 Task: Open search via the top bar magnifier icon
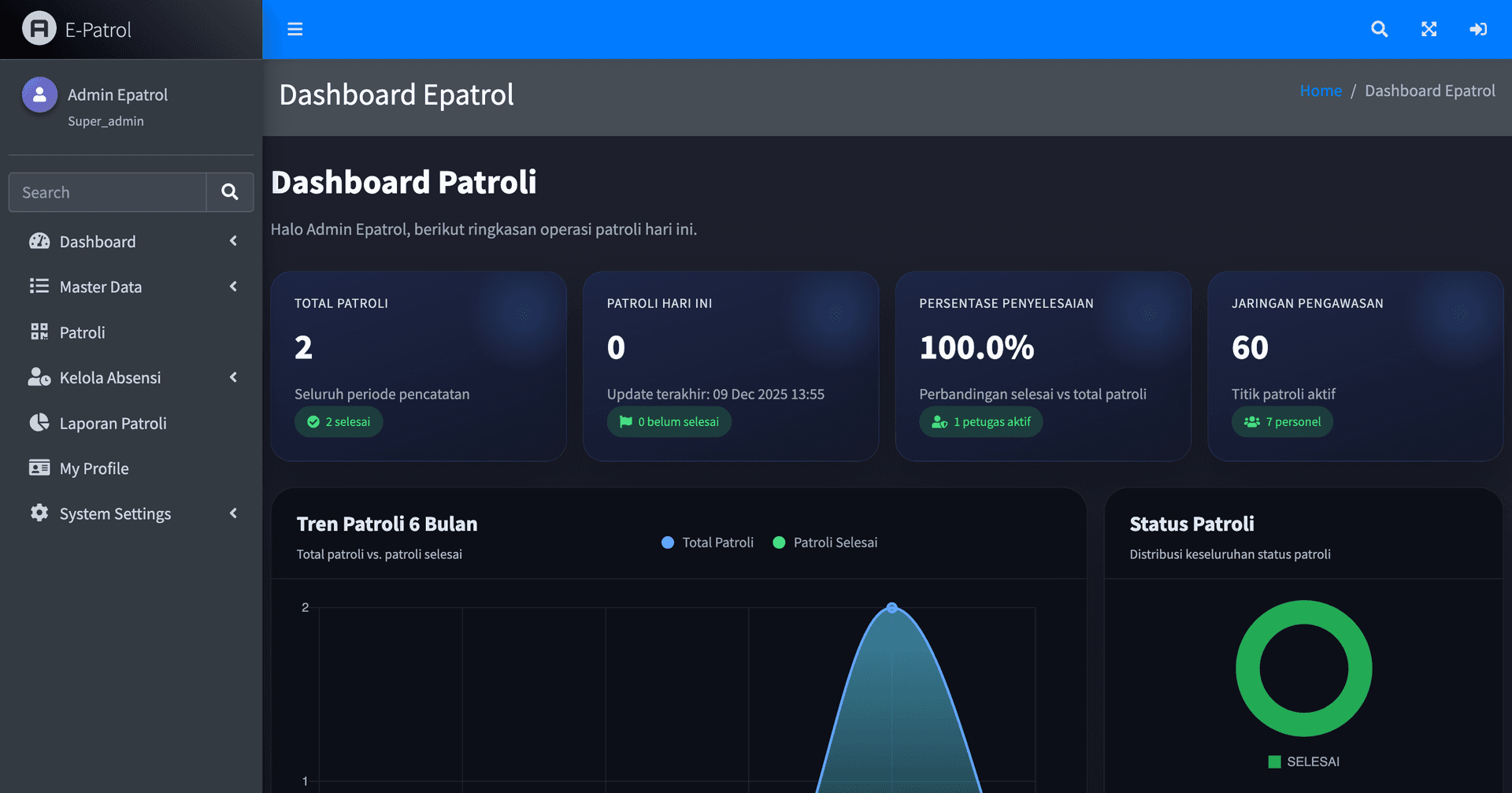click(x=1379, y=29)
